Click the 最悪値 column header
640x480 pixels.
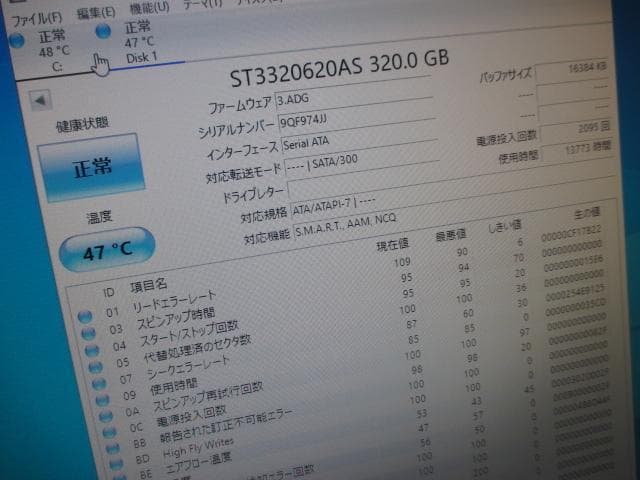click(451, 234)
